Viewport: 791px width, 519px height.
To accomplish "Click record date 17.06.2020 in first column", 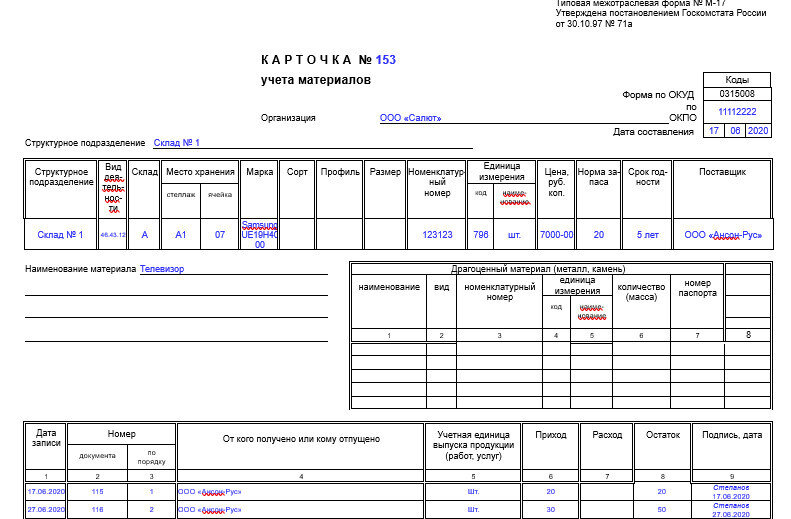I will 46,492.
